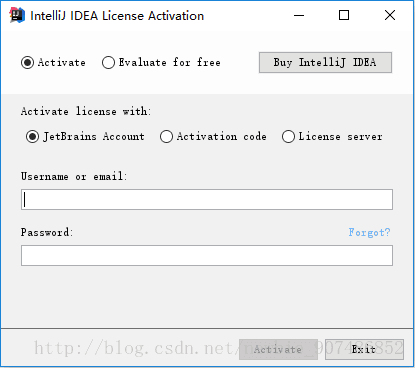Click the 'Username or email:' label
Screen dimensions: 415x368
click(74, 176)
